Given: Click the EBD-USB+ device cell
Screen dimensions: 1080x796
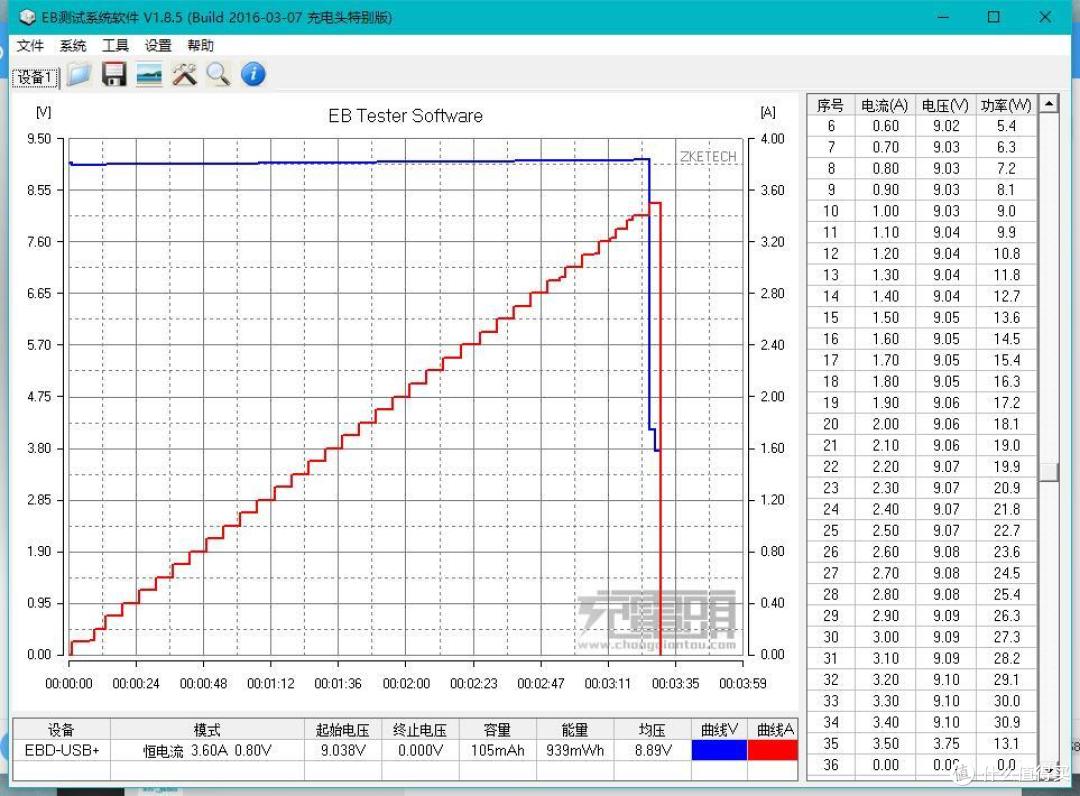Looking at the screenshot, I should (x=62, y=750).
